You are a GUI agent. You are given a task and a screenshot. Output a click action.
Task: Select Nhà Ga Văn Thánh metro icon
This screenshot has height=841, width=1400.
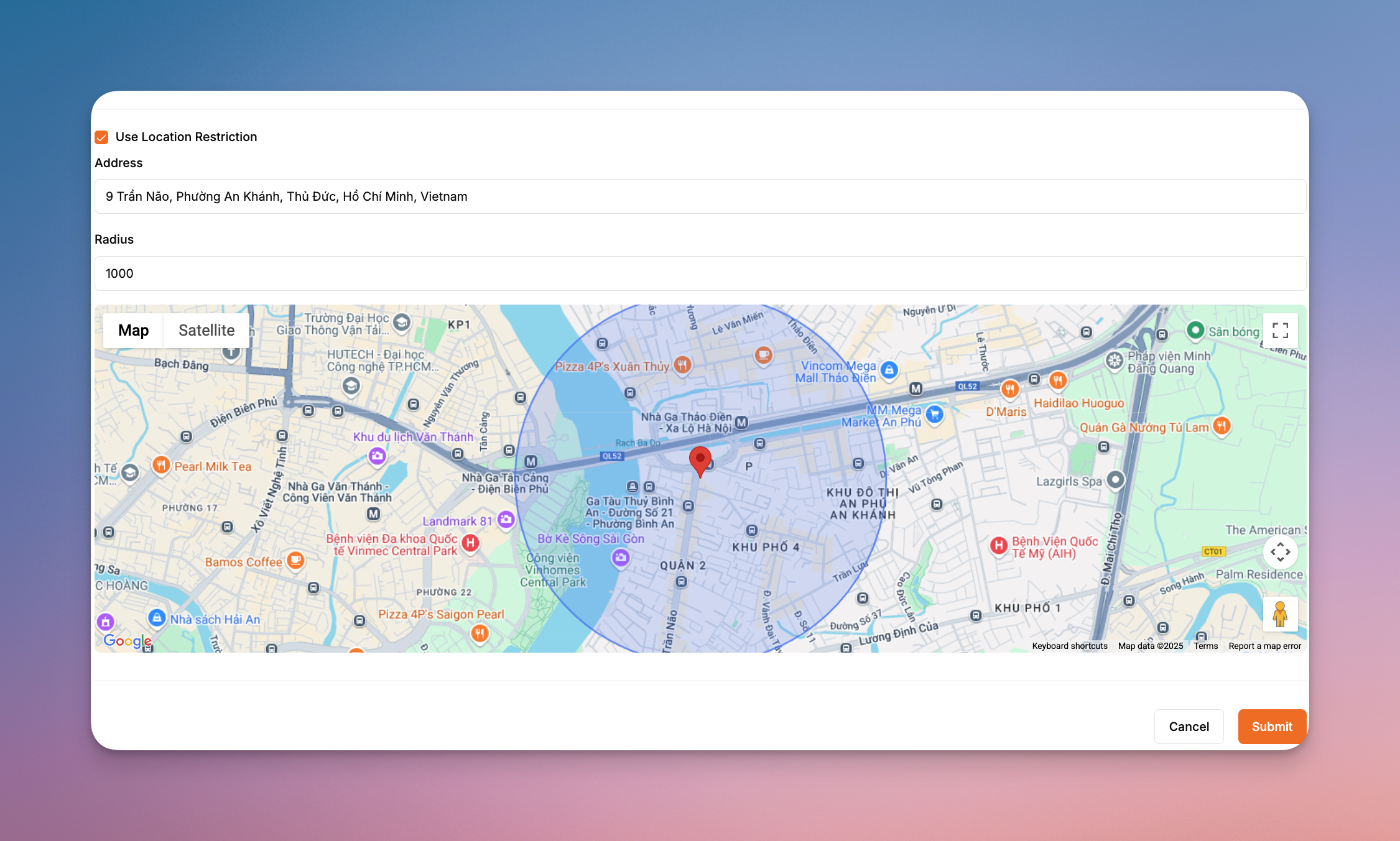tap(373, 513)
